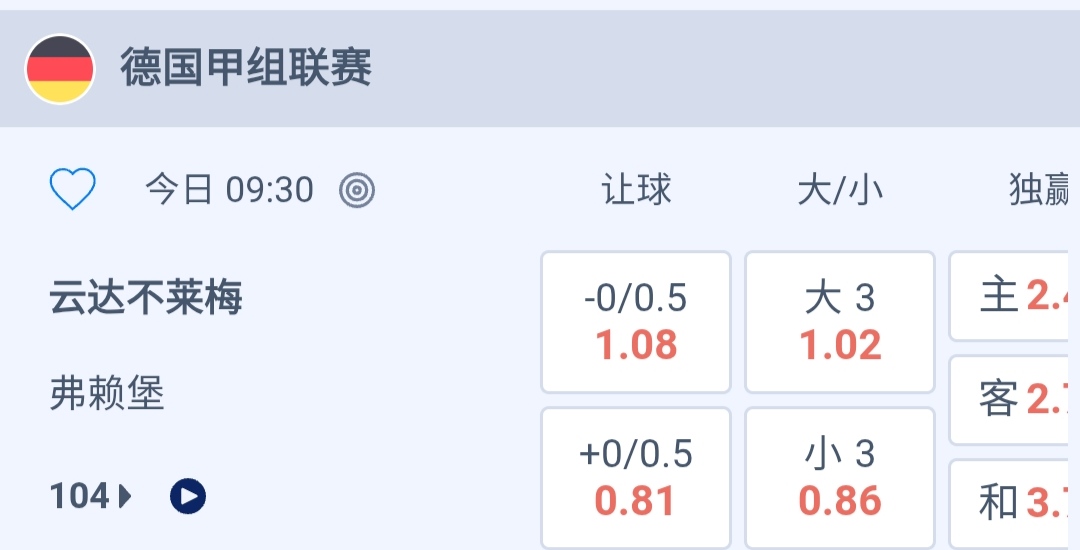Image resolution: width=1080 pixels, height=550 pixels.
Task: Expand the 104 more markets arrow
Action: pyautogui.click(x=126, y=496)
